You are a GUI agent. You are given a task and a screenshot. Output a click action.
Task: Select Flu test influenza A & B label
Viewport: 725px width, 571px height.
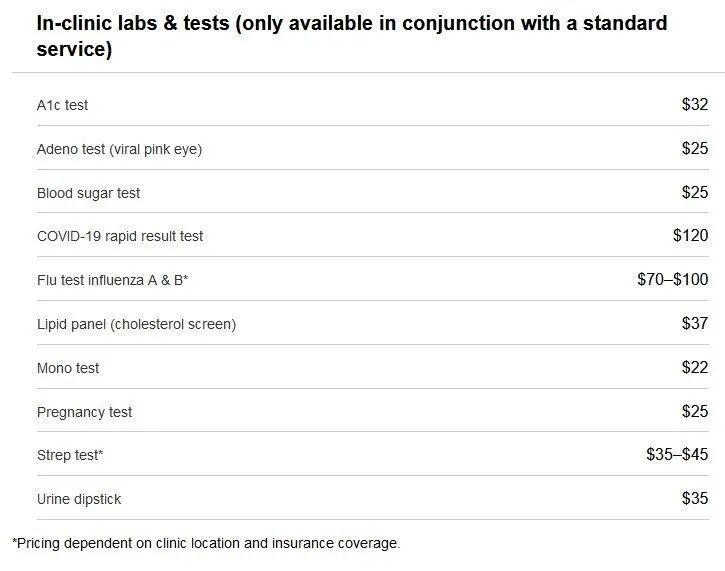(112, 280)
